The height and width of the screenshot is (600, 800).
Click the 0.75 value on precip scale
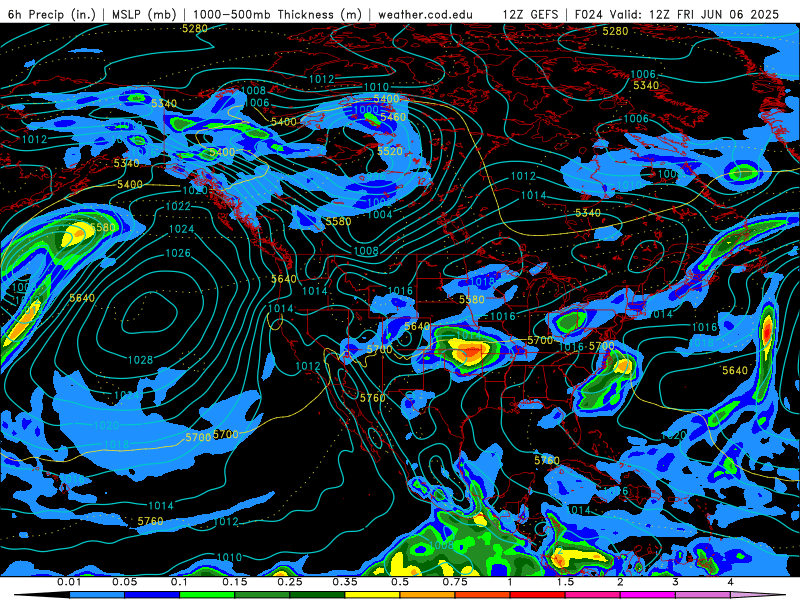point(455,582)
